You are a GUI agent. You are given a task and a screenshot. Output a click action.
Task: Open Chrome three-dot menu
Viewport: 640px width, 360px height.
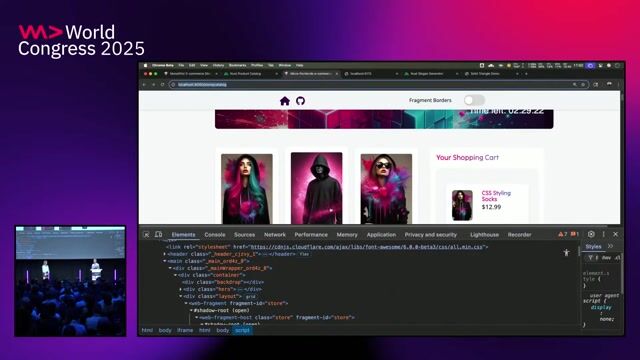point(618,84)
